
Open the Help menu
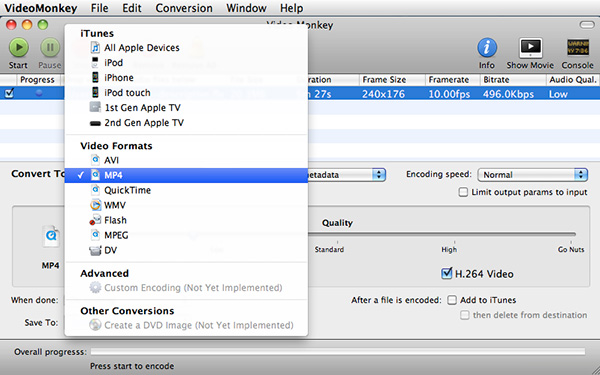(291, 8)
